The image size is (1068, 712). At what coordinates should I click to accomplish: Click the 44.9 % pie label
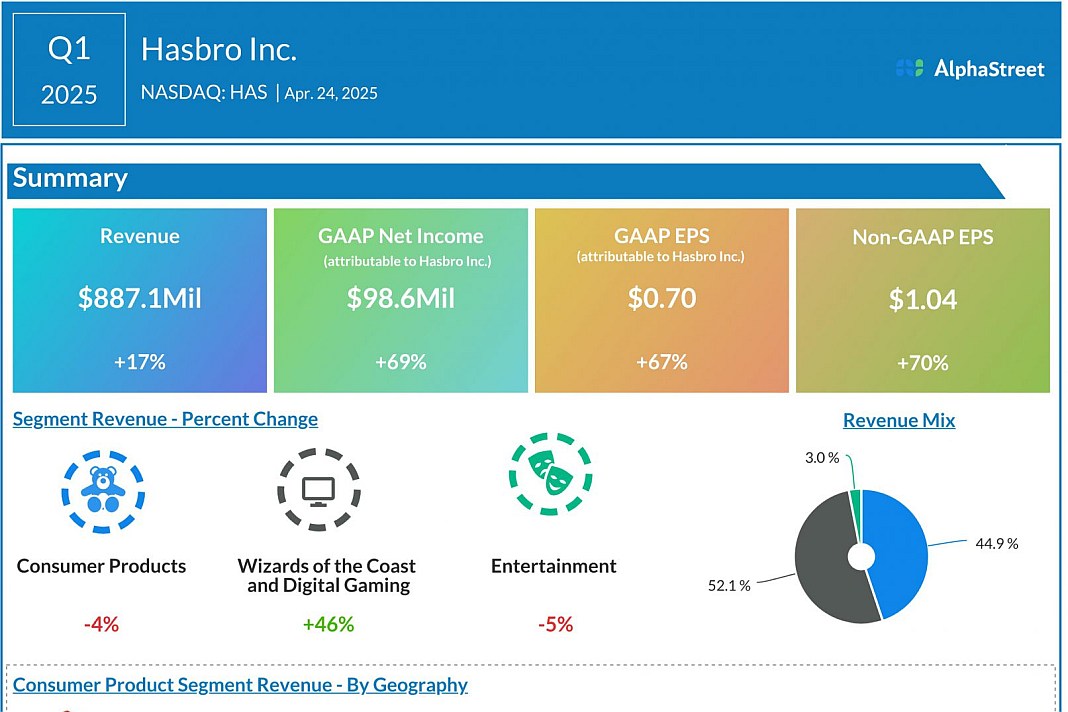(x=996, y=544)
